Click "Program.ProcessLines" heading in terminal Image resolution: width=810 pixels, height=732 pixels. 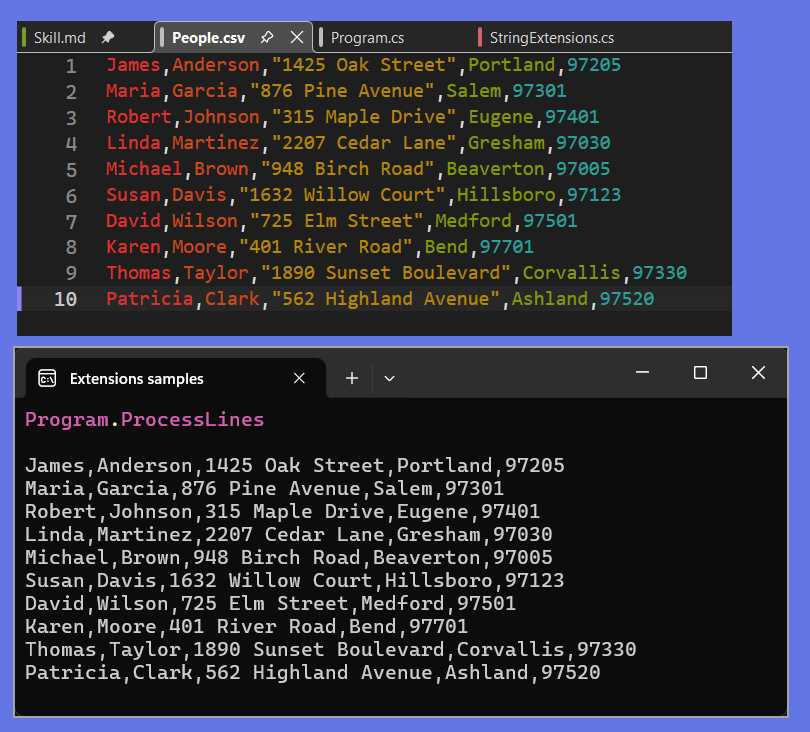145,419
